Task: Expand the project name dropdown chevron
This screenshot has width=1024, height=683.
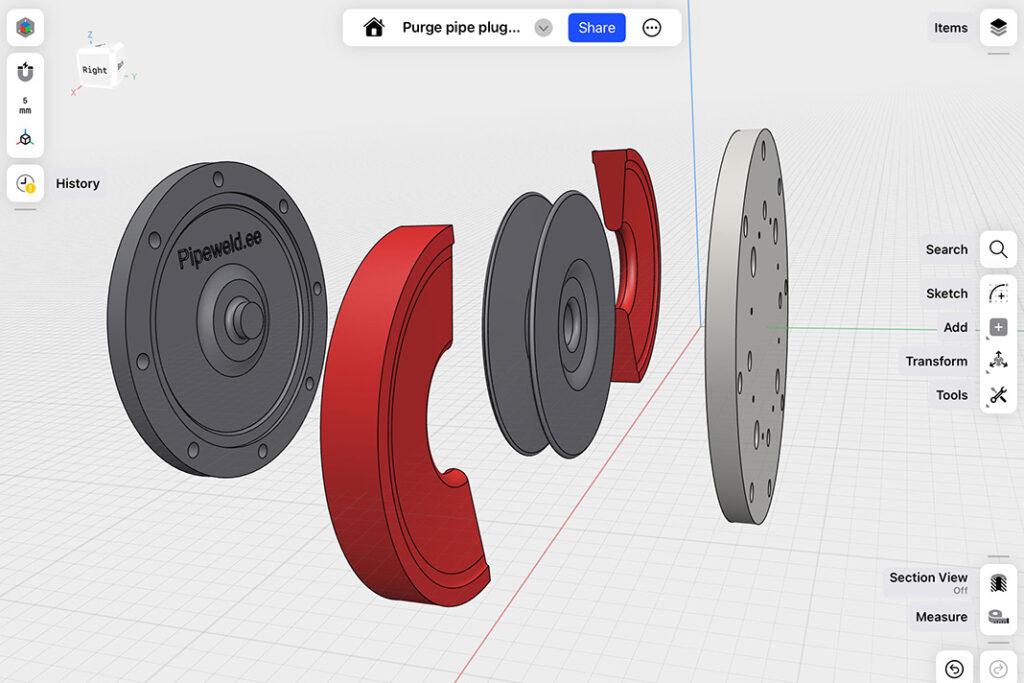Action: point(543,27)
